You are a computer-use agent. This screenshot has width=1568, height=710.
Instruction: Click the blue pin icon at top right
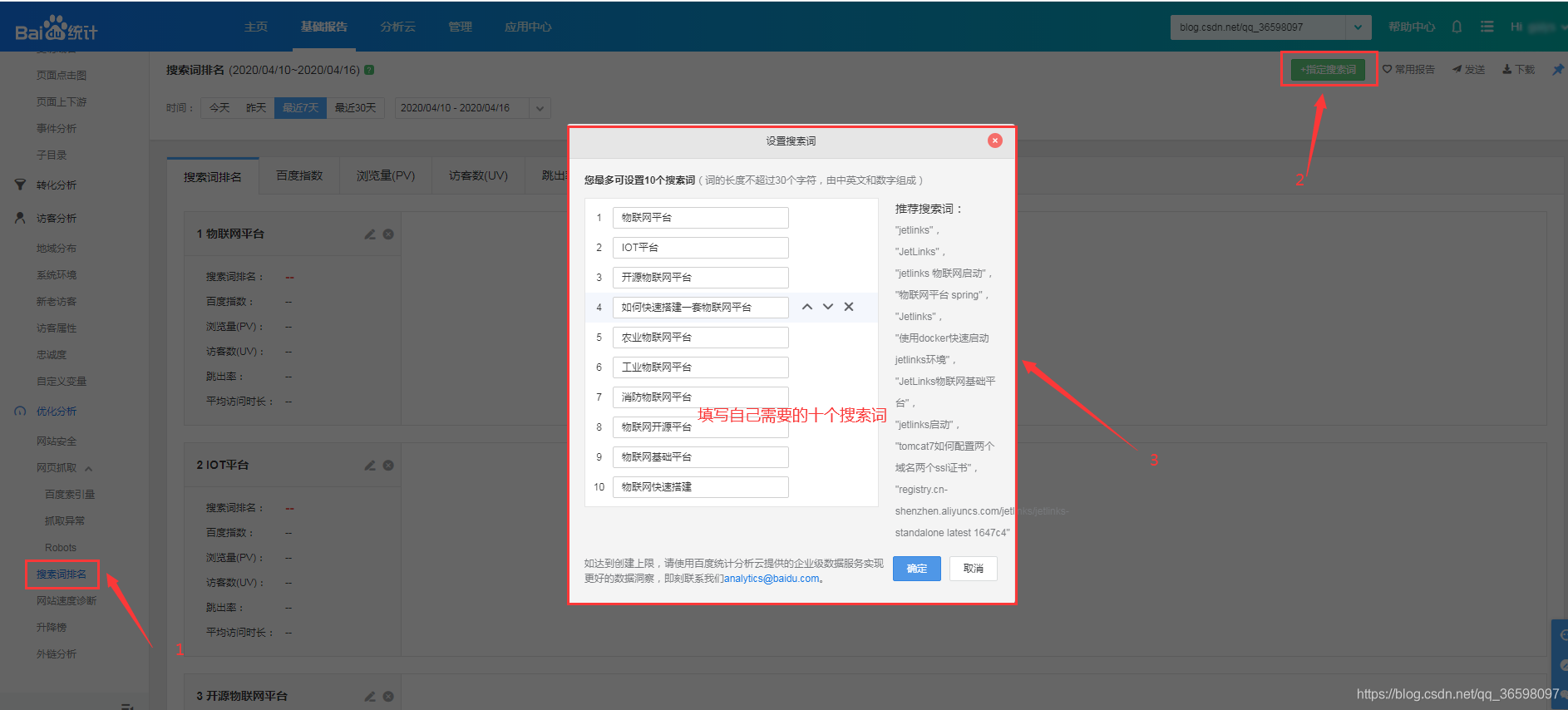point(1557,70)
